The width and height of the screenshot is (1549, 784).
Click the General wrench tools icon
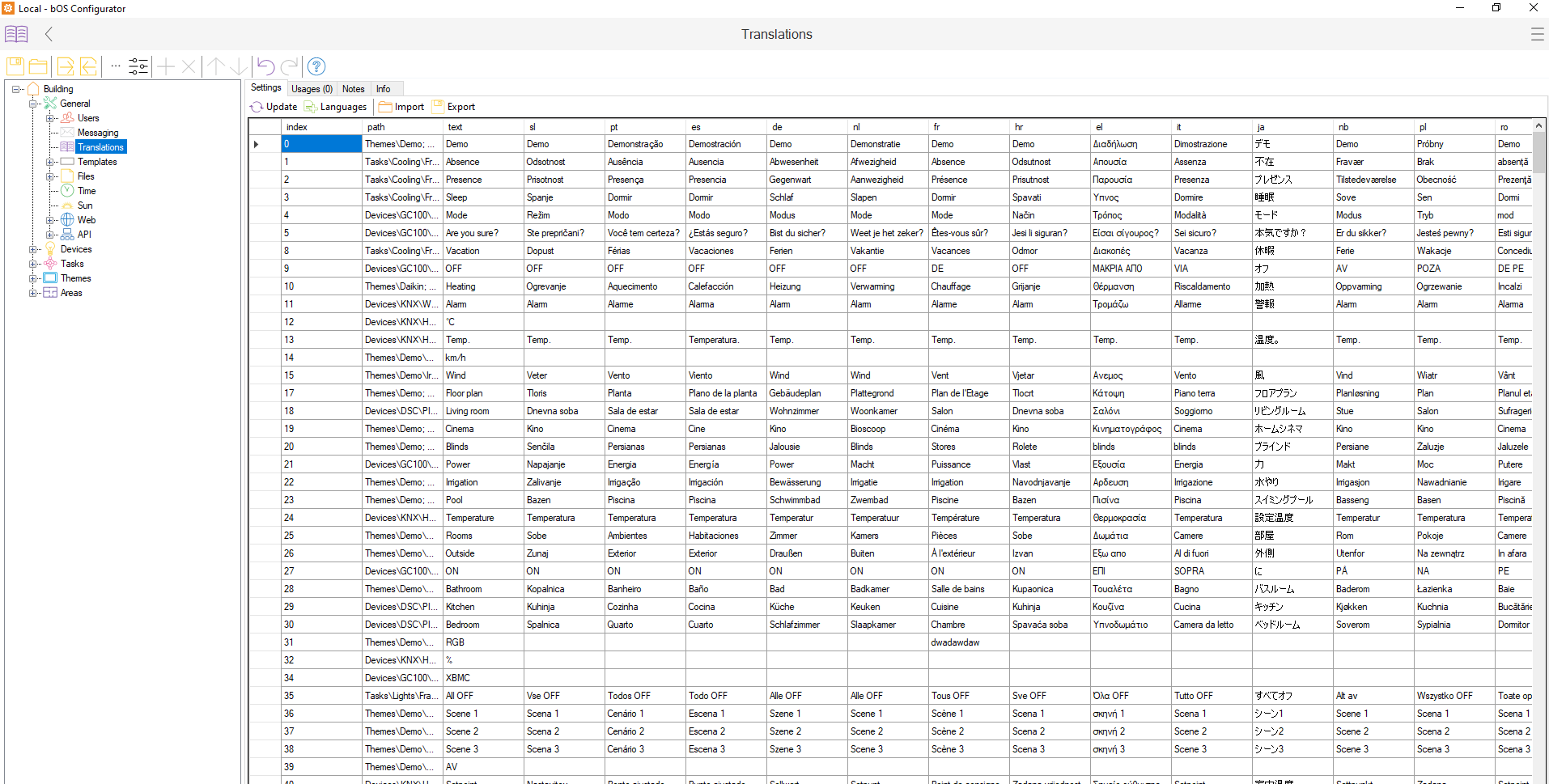[50, 104]
